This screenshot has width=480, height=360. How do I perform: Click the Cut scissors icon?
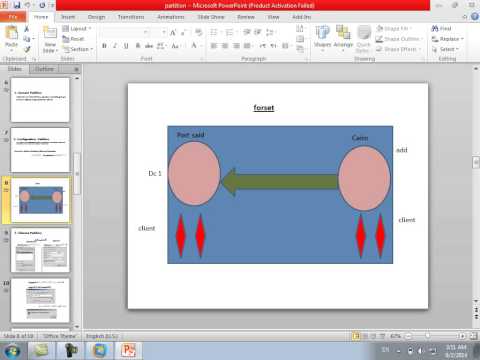coord(27,29)
